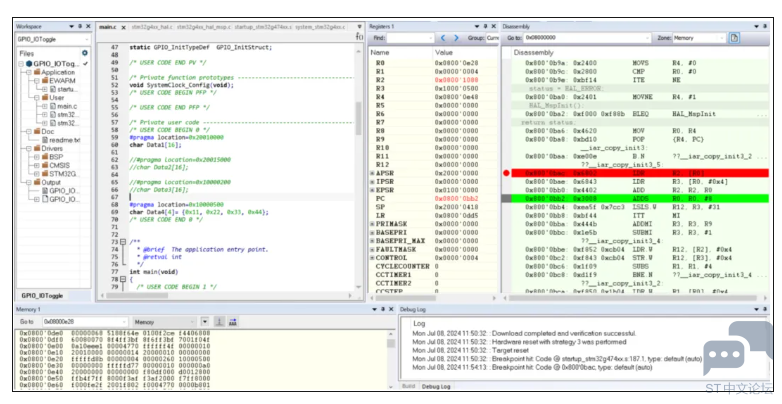Switch to the startup_stm32g474xx.s tab
Viewport: 782px width, 404px height.
click(x=263, y=27)
